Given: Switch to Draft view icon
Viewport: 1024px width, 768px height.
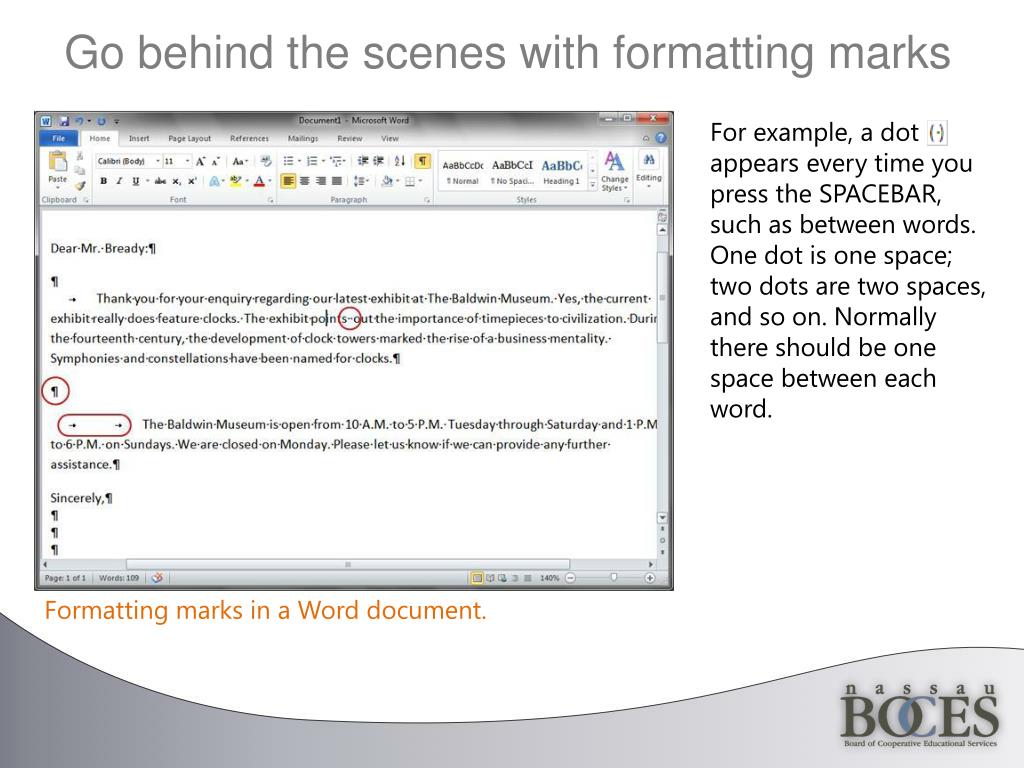Looking at the screenshot, I should click(x=528, y=578).
